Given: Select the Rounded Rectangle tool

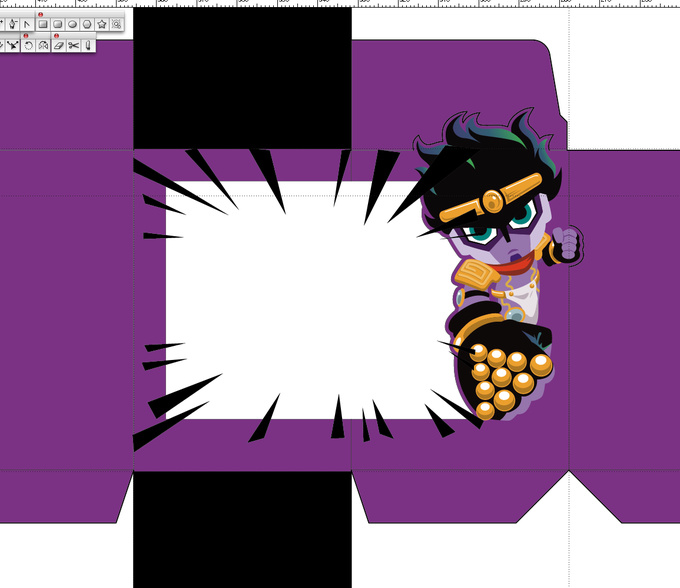Looking at the screenshot, I should (57, 24).
